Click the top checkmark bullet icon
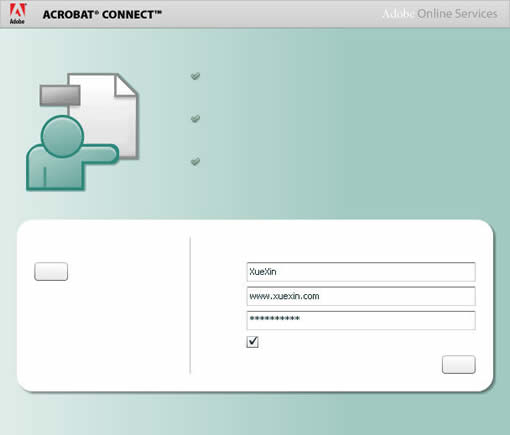This screenshot has height=435, width=510. pos(195,76)
